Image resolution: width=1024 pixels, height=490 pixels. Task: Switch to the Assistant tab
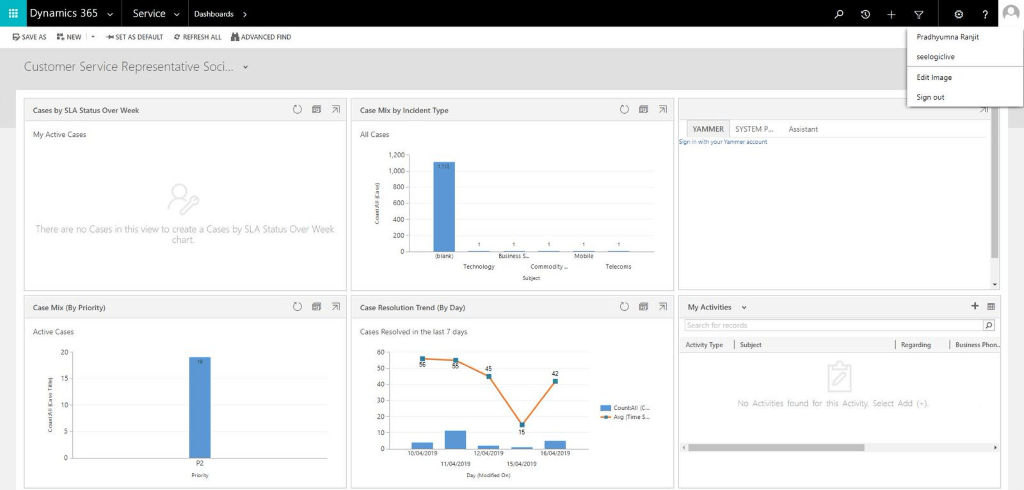pos(802,129)
